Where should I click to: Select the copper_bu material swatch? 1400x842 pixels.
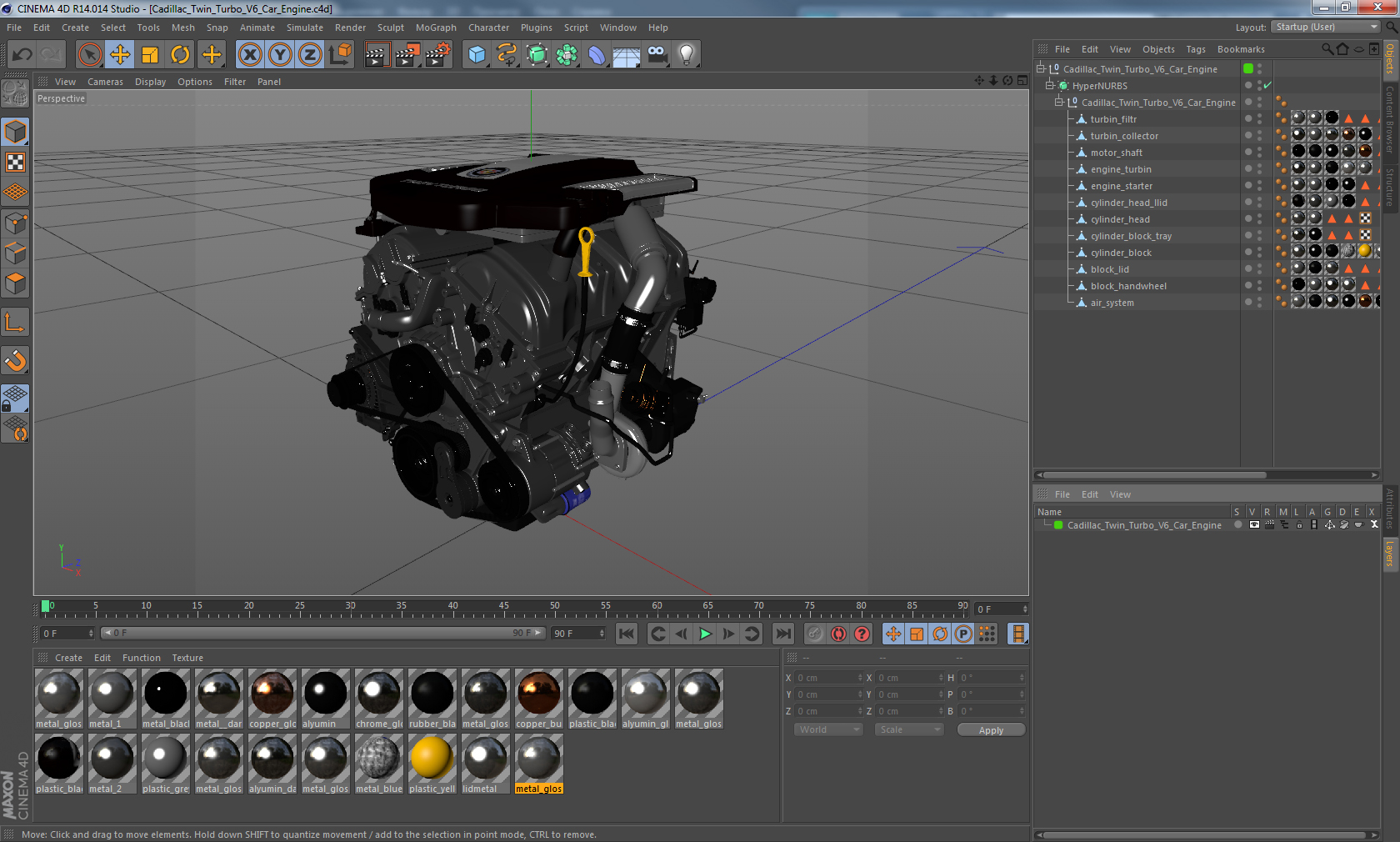pyautogui.click(x=538, y=699)
